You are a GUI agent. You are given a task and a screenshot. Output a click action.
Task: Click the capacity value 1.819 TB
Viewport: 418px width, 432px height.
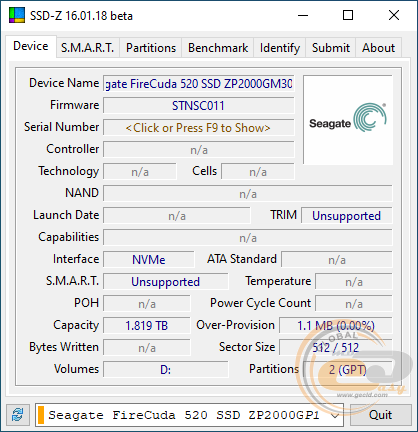click(x=147, y=326)
